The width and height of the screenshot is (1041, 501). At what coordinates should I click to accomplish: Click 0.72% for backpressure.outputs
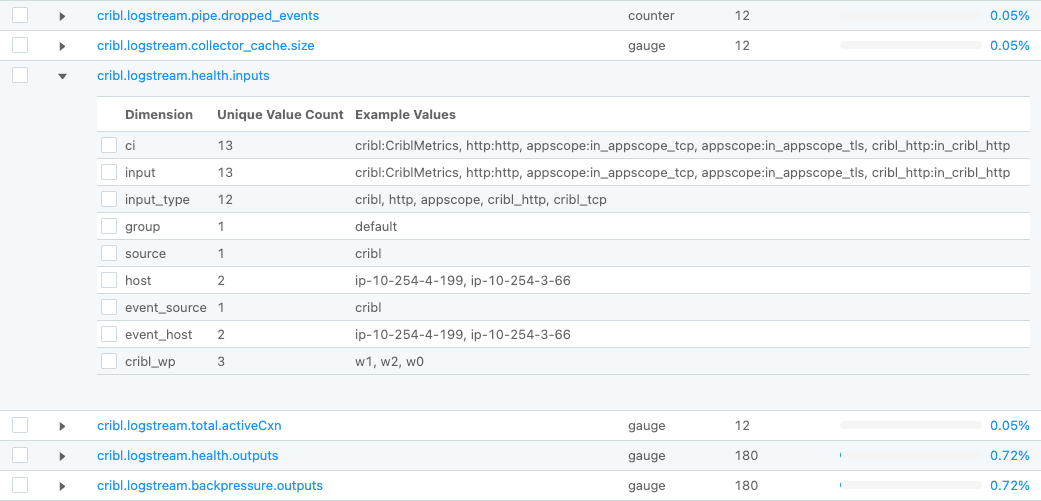pyautogui.click(x=1010, y=485)
